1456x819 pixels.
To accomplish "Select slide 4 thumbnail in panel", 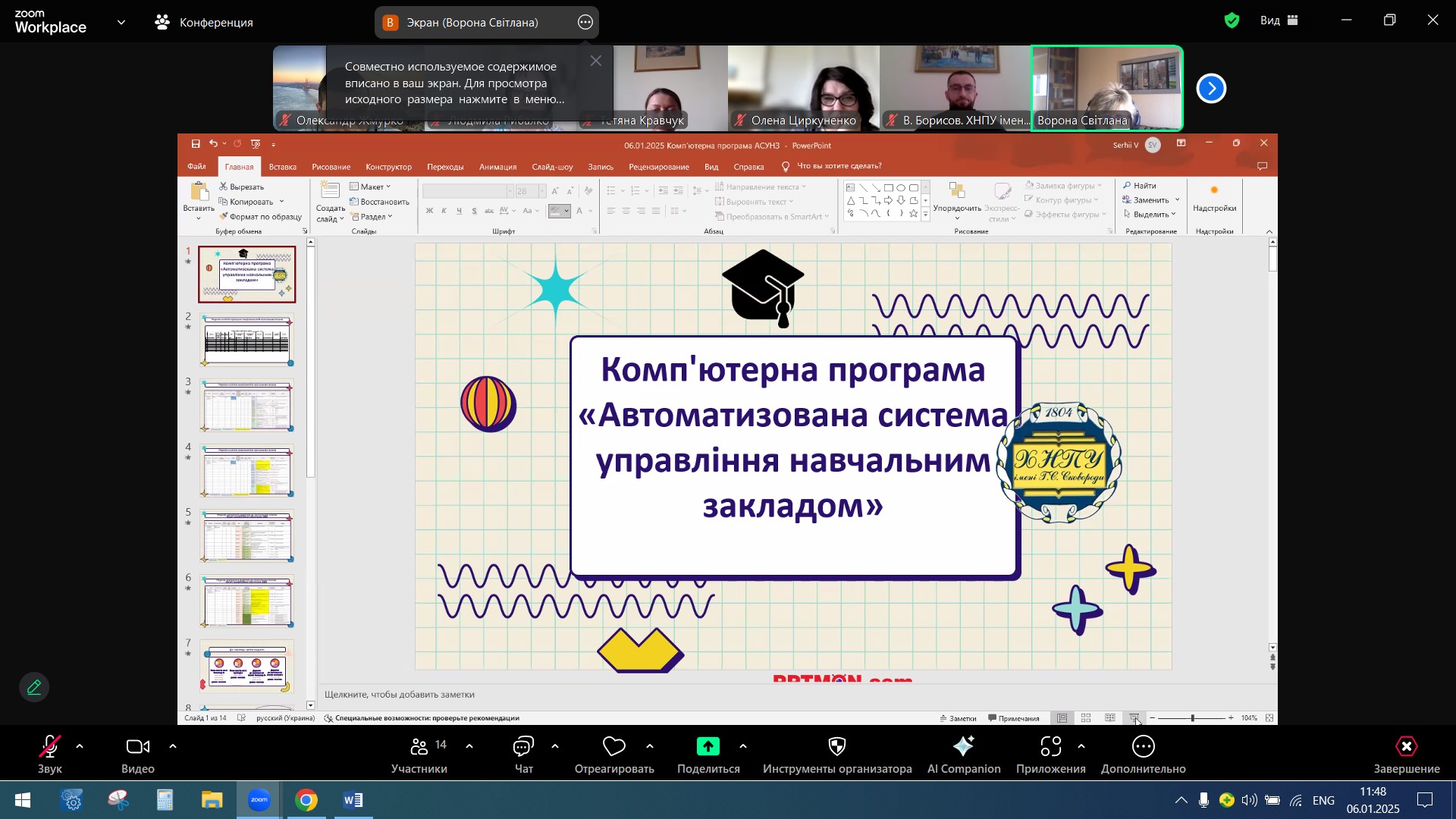I will point(246,470).
